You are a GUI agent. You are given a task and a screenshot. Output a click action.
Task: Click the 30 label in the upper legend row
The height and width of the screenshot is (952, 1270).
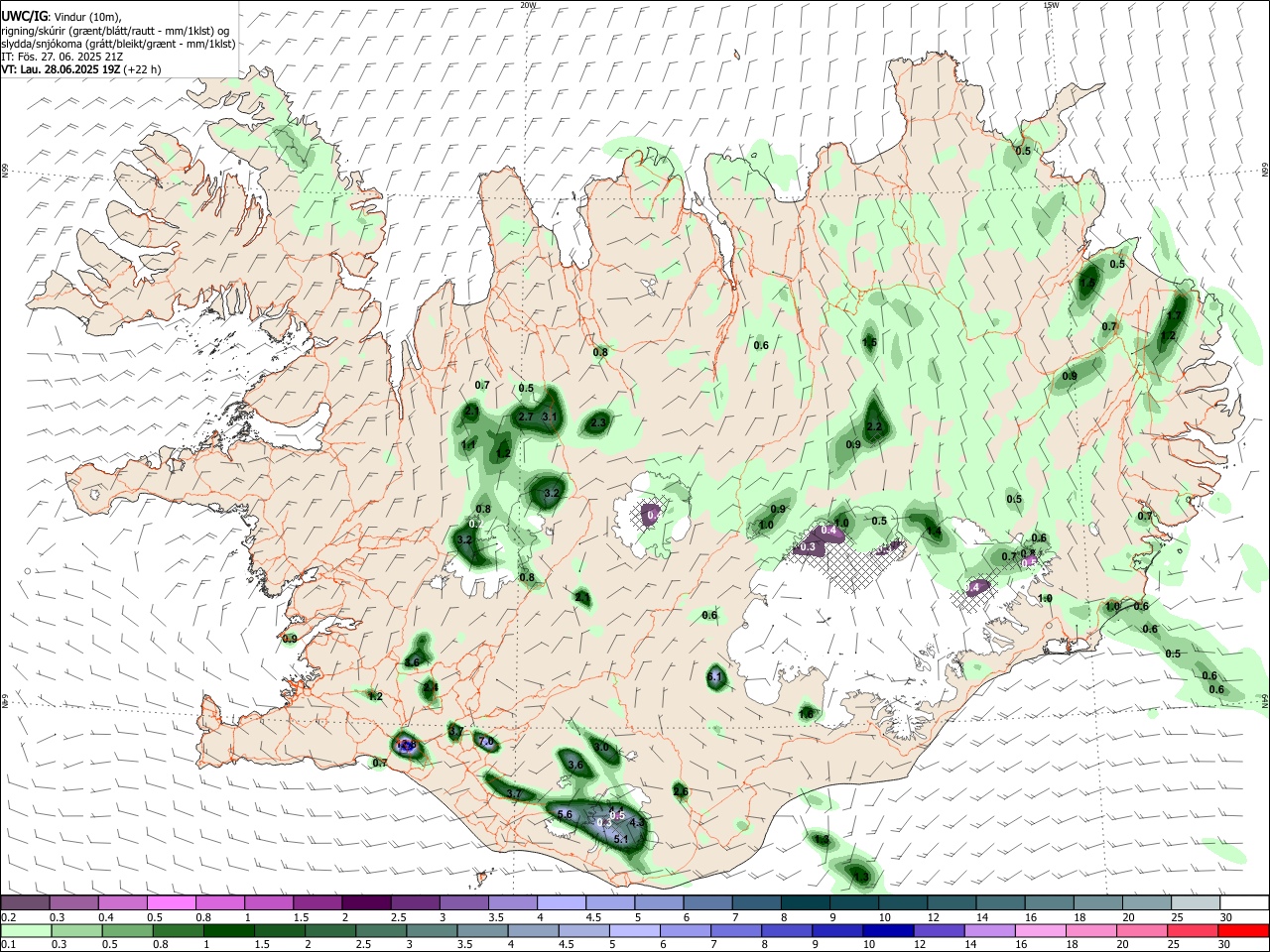pyautogui.click(x=1226, y=917)
